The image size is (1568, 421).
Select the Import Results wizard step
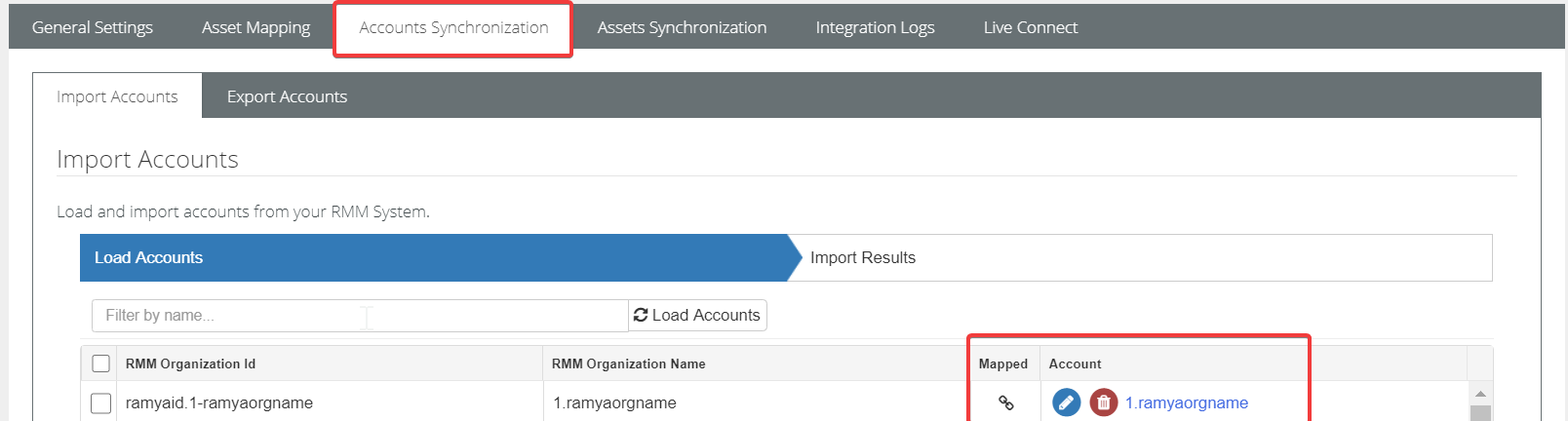pyautogui.click(x=863, y=257)
